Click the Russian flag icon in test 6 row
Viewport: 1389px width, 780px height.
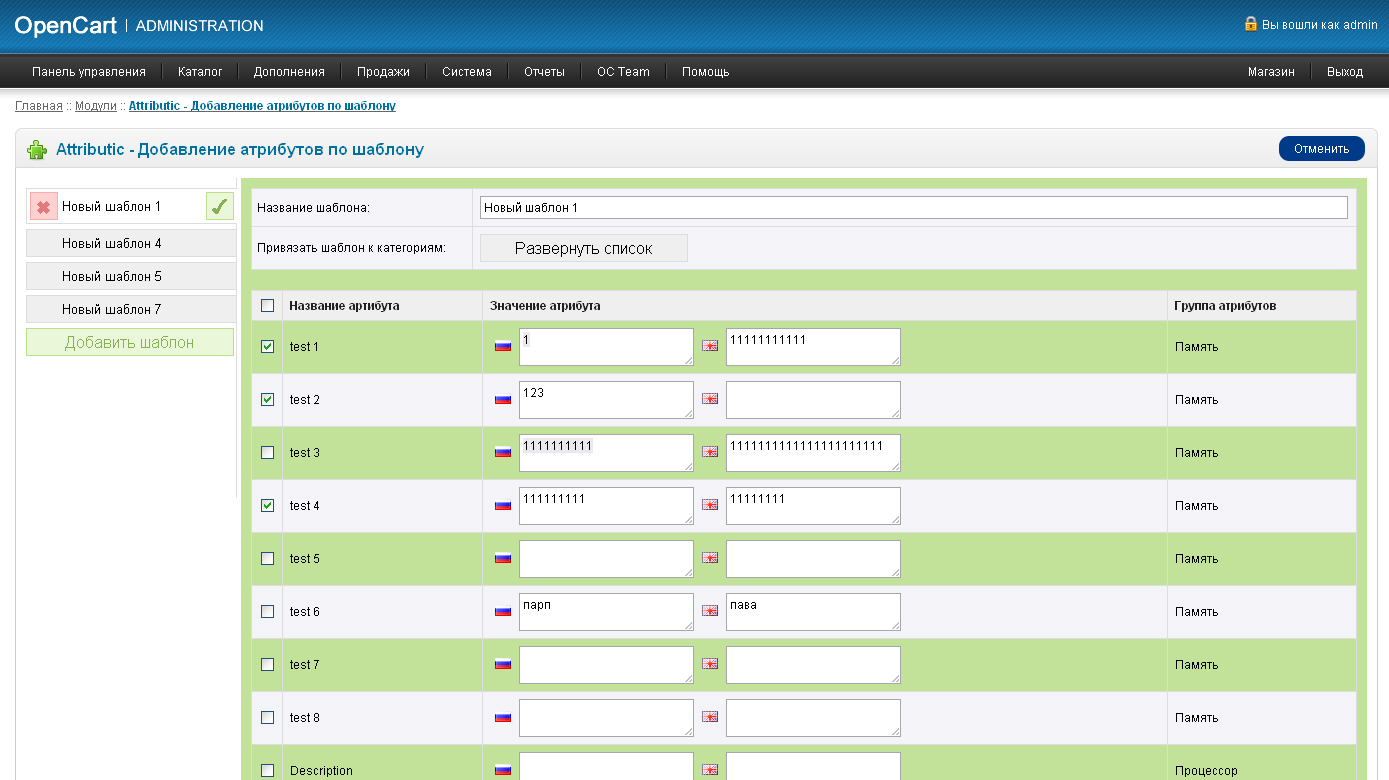click(503, 611)
